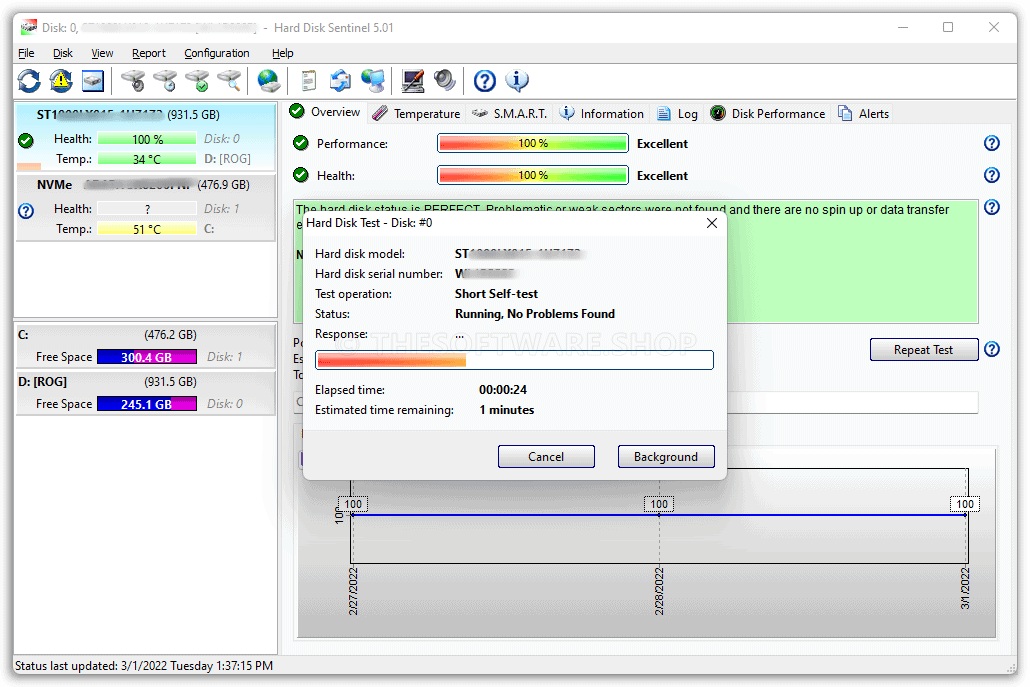Click the notepad report toolbar icon

tap(308, 81)
